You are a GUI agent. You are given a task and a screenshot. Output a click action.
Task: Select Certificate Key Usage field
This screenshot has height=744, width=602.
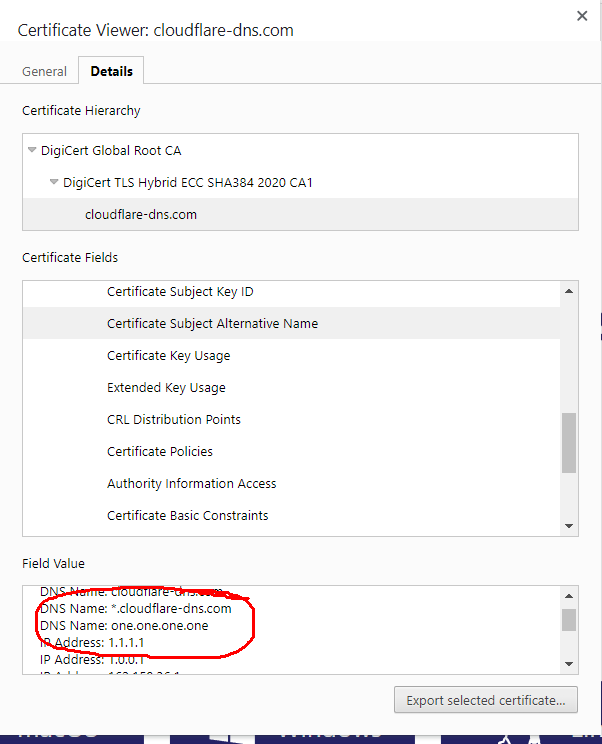tap(291, 355)
